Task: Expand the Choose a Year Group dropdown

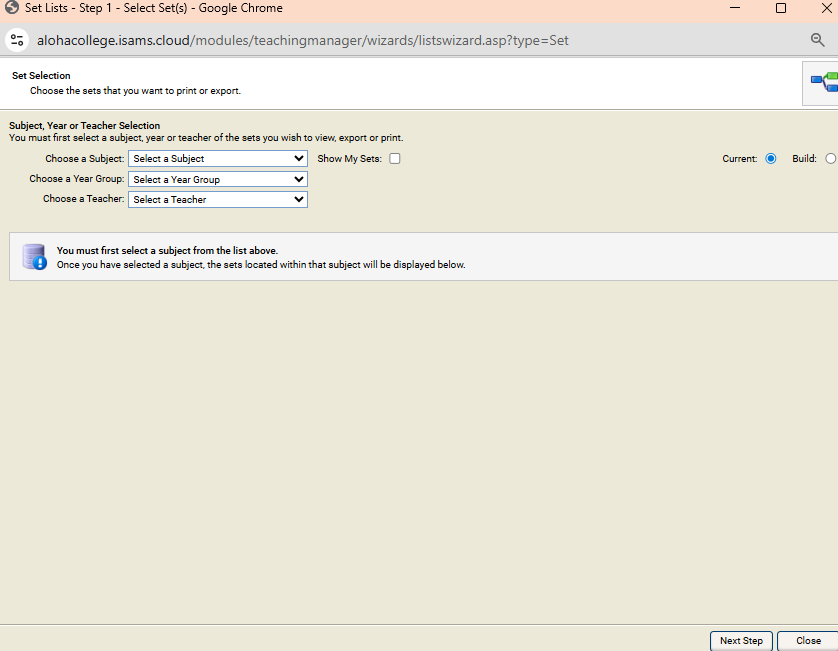Action: point(218,180)
